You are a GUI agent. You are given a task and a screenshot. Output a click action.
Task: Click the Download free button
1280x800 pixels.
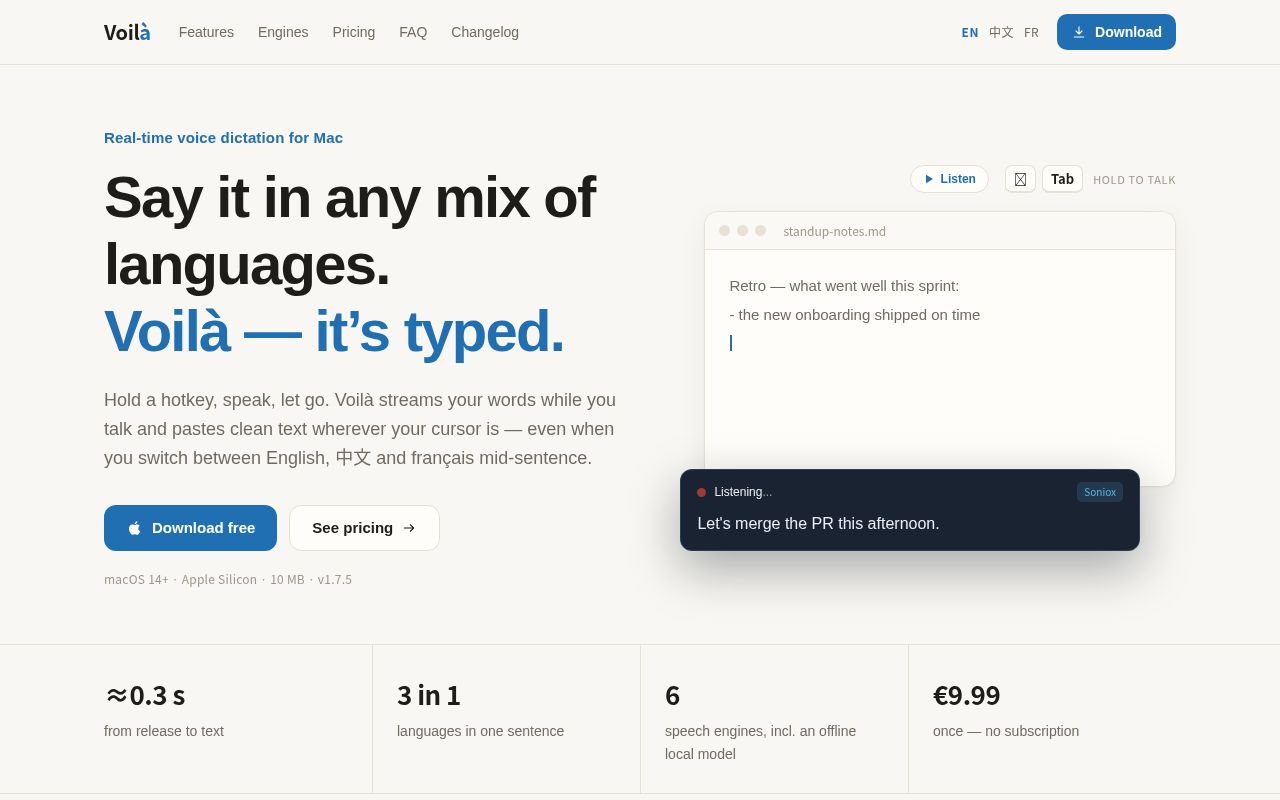(x=190, y=528)
